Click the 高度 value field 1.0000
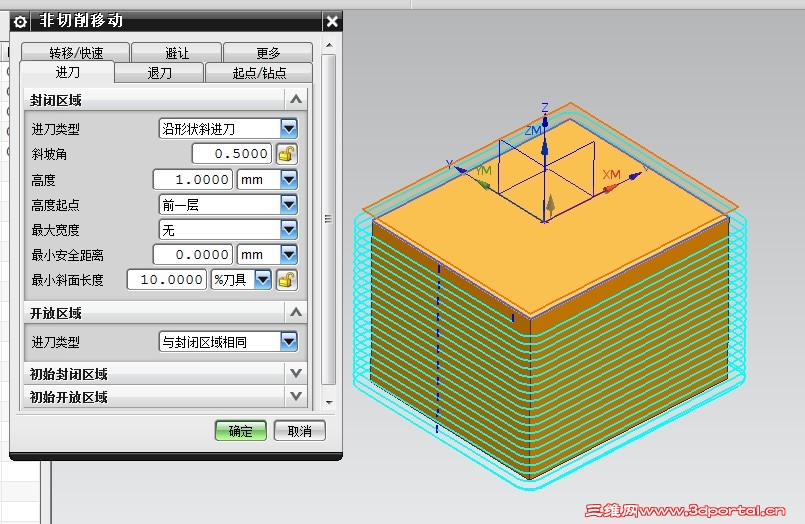805x524 pixels. point(193,180)
